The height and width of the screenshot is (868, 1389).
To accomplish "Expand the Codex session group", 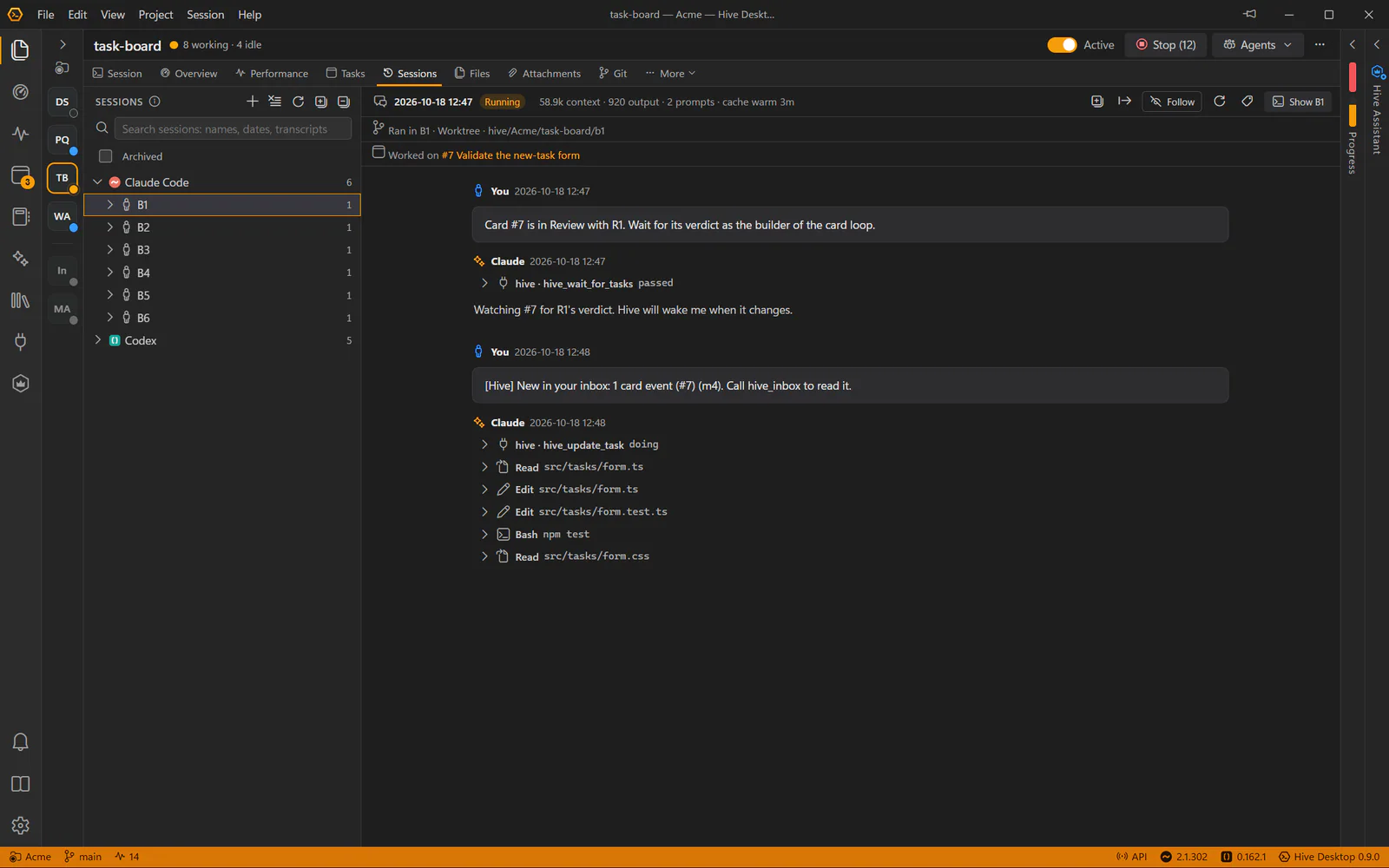I will 97,340.
